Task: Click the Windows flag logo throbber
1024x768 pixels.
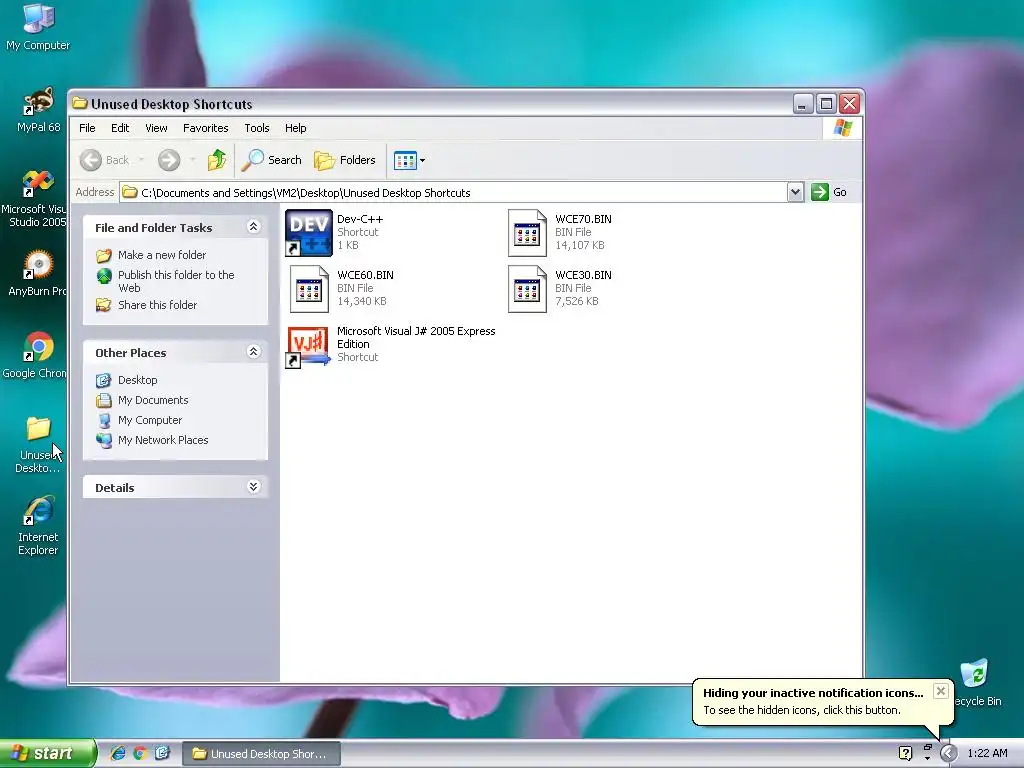Action: tap(842, 128)
